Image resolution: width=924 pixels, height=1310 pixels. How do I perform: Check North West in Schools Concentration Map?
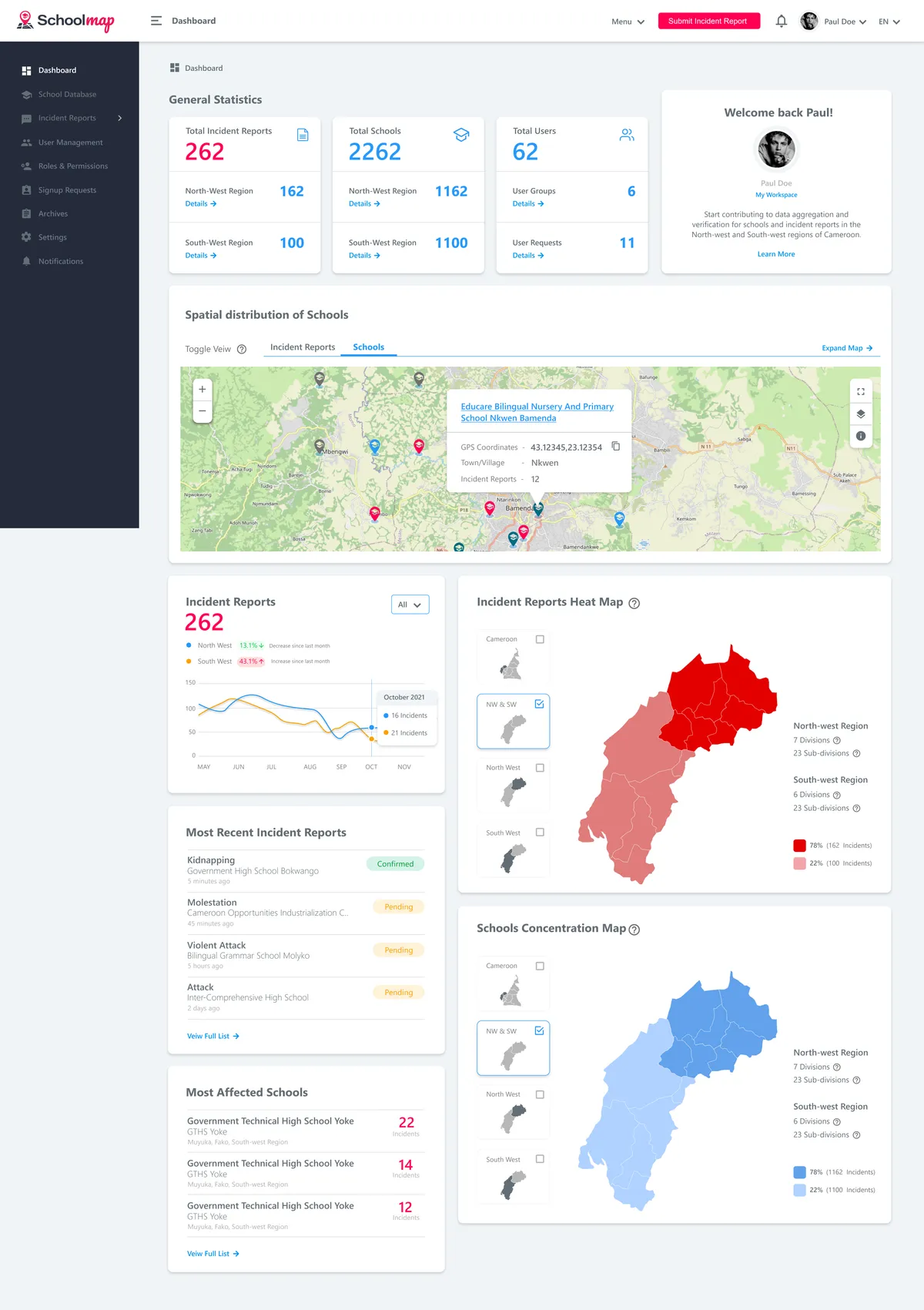coord(540,1094)
